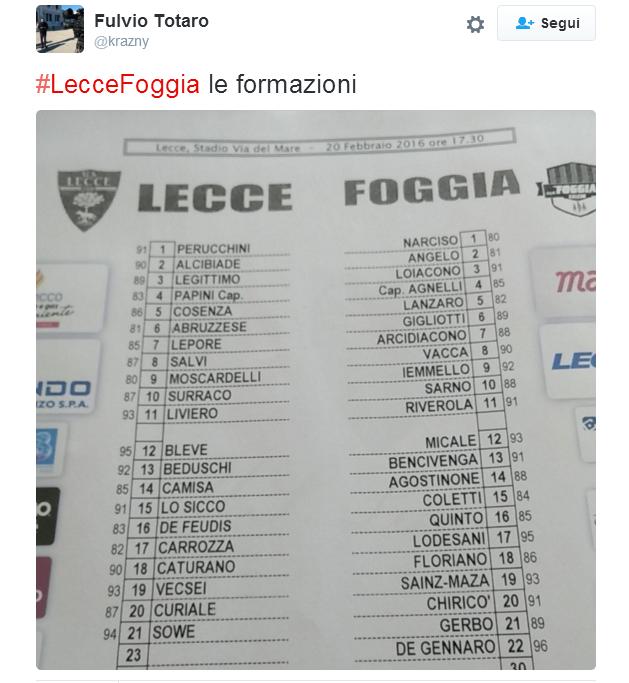Open the #LecceFoggia hashtag
629x683 pixels.
click(117, 85)
